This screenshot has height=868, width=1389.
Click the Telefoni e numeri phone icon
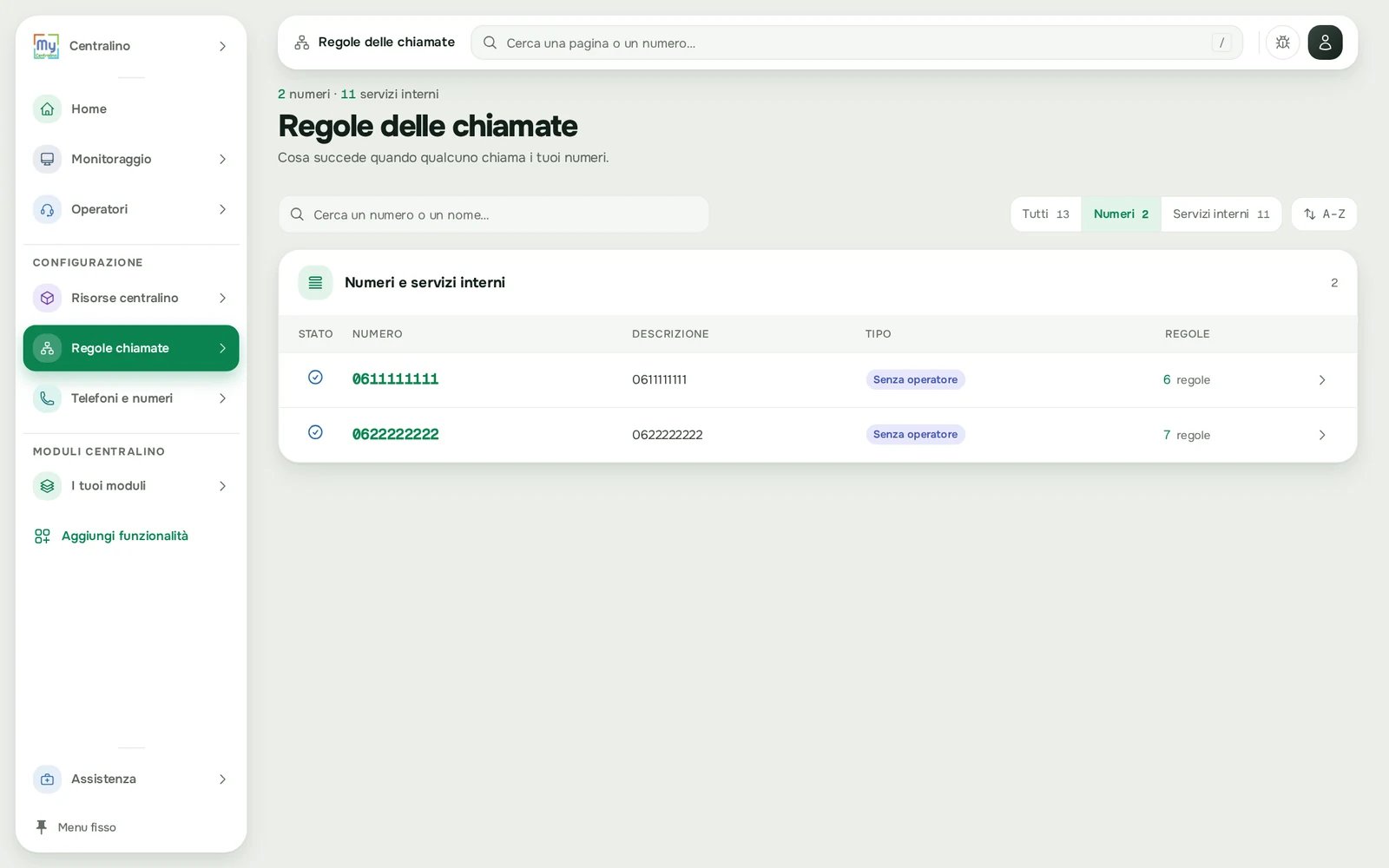(47, 398)
